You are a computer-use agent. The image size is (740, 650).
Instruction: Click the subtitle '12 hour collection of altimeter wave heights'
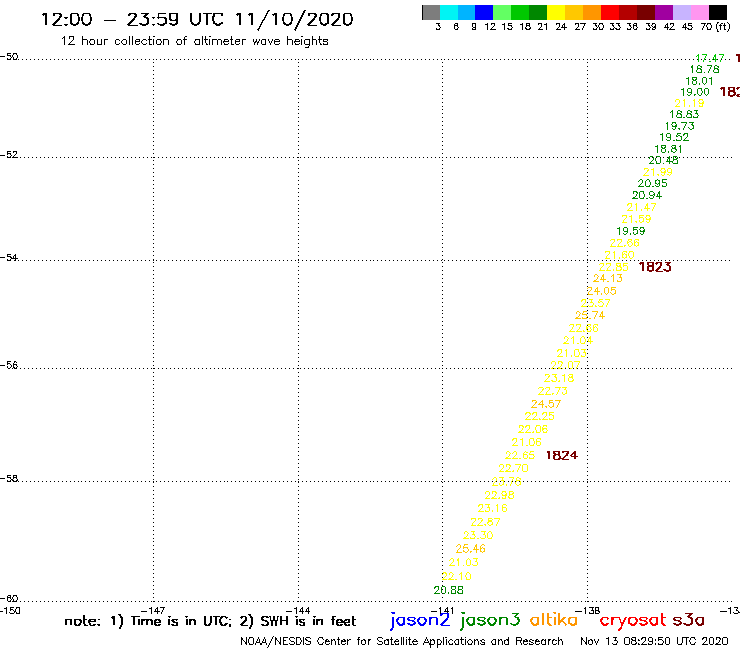(x=194, y=41)
